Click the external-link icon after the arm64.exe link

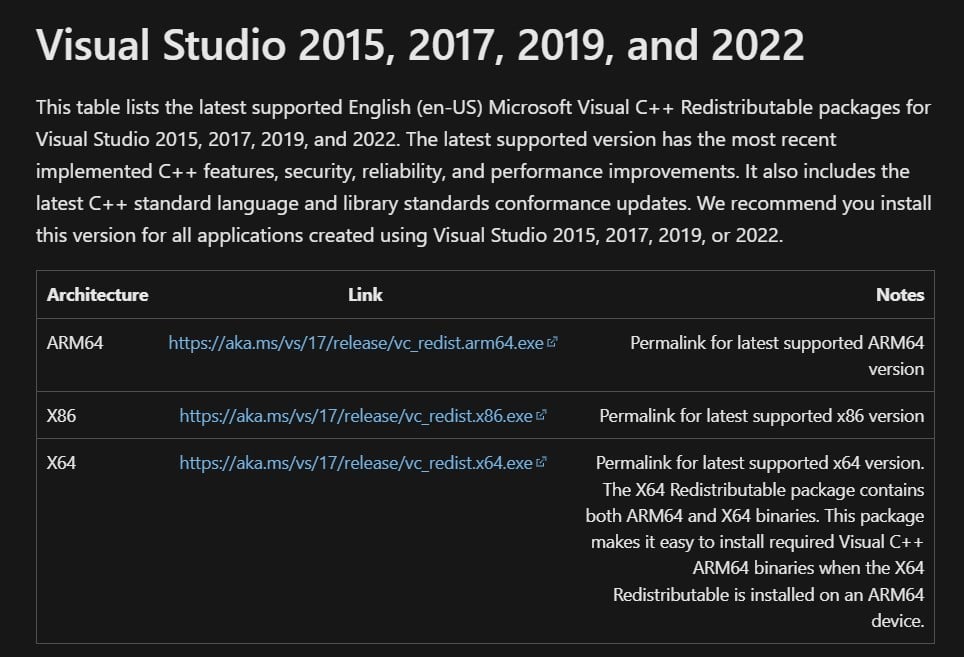pos(552,342)
